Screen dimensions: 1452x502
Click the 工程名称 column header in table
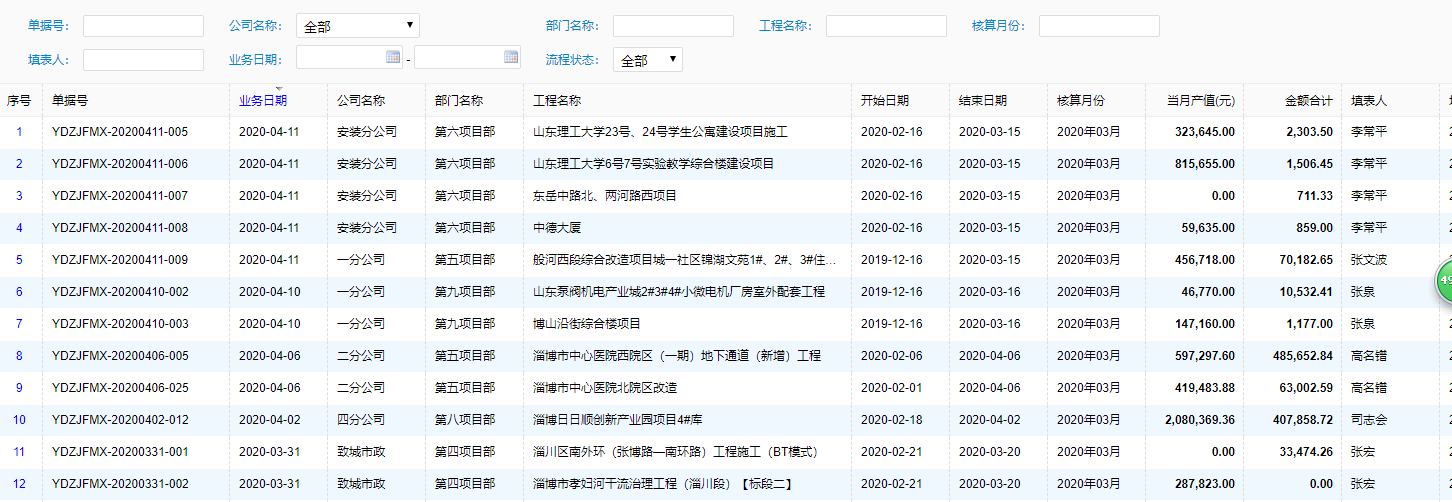557,101
